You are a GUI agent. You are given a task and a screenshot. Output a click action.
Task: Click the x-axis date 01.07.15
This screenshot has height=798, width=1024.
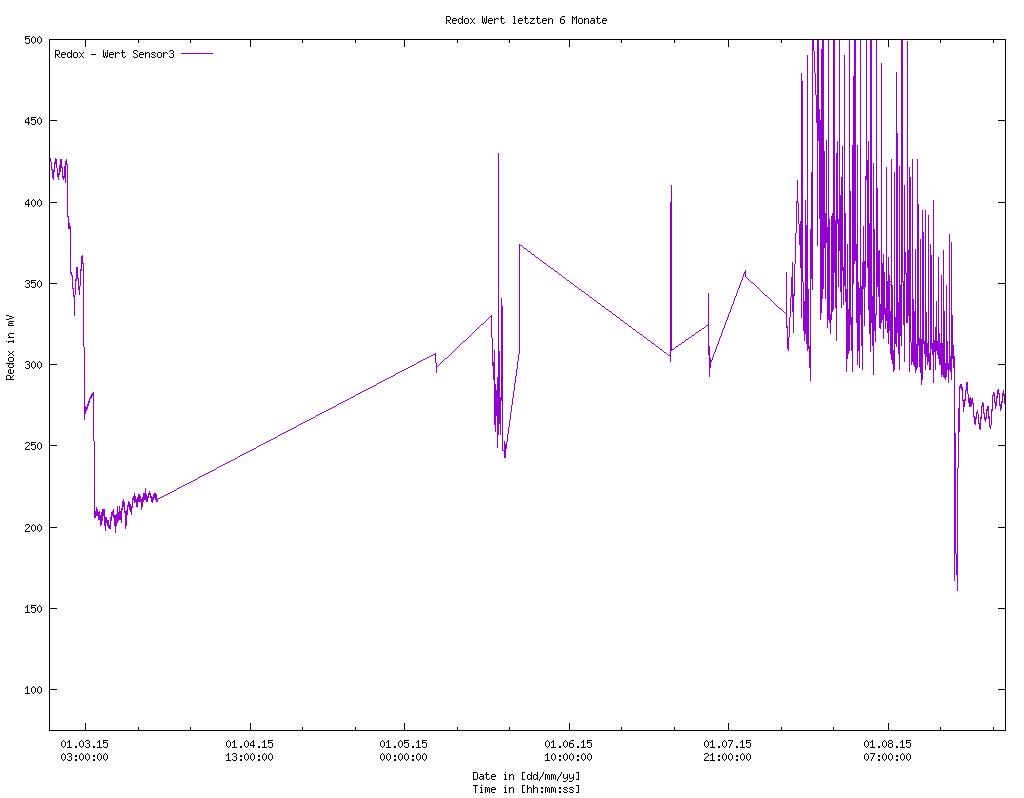(728, 744)
